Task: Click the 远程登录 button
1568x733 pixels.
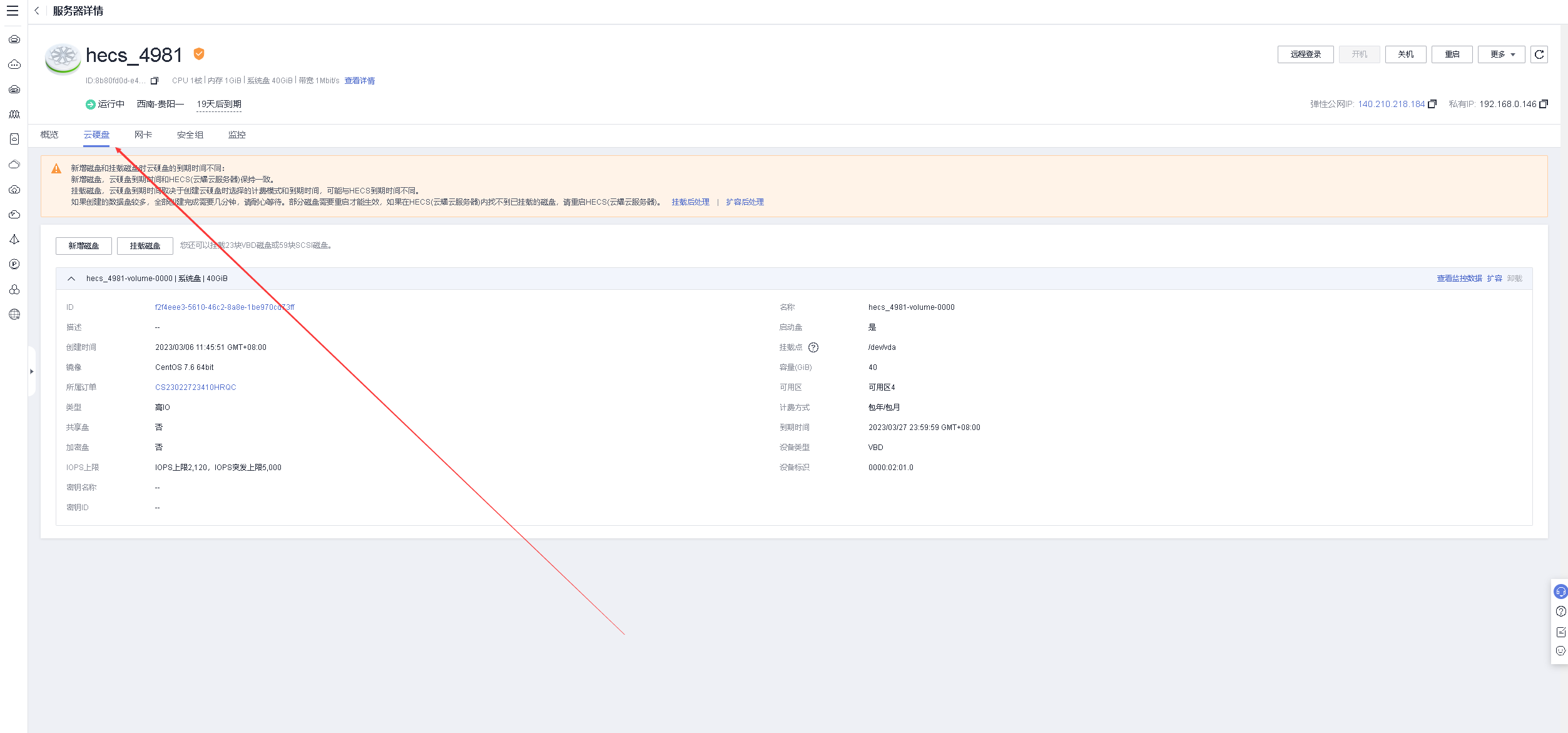Action: pyautogui.click(x=1305, y=54)
